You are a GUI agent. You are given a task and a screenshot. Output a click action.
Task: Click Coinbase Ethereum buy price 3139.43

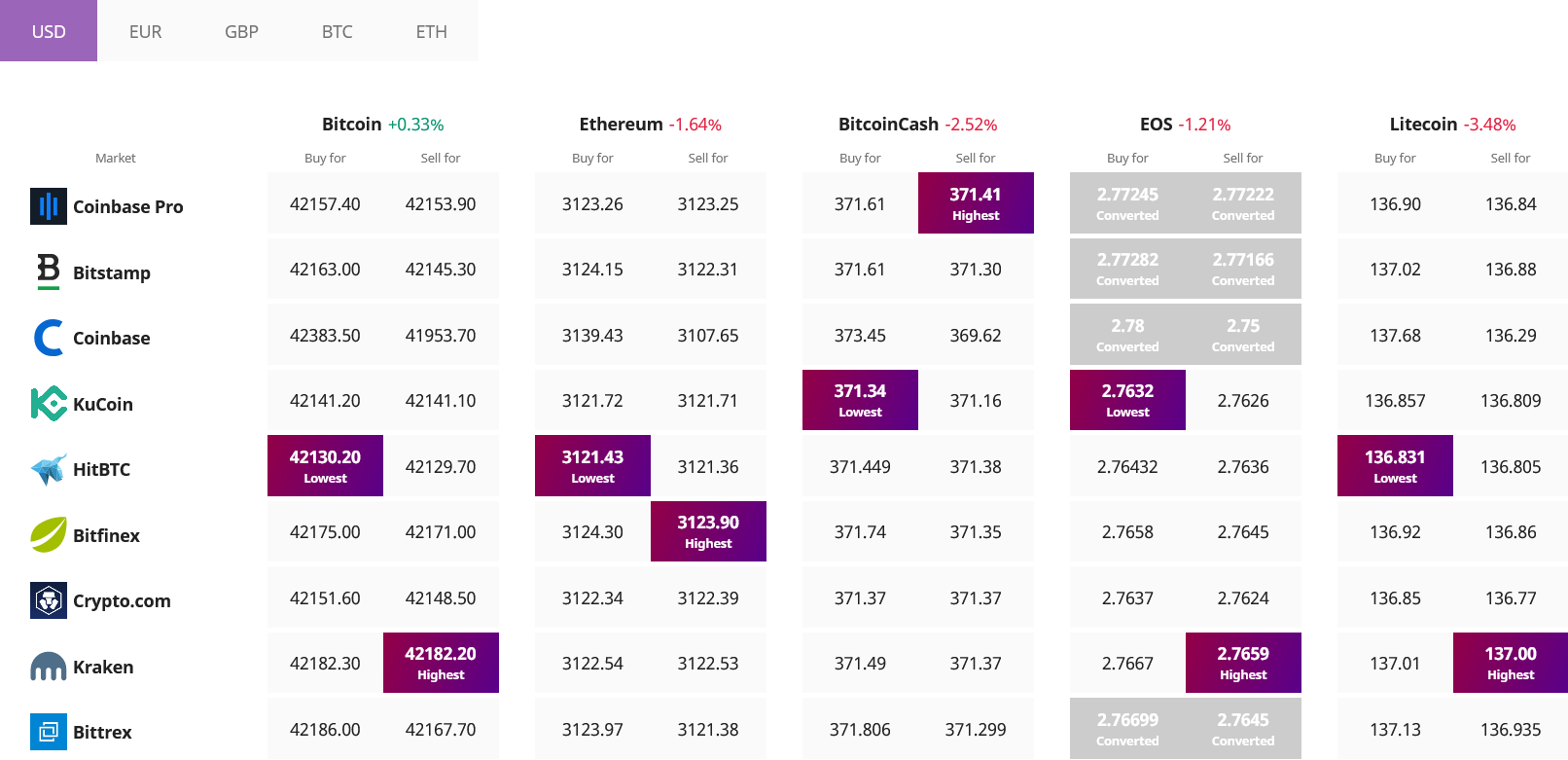pyautogui.click(x=592, y=336)
